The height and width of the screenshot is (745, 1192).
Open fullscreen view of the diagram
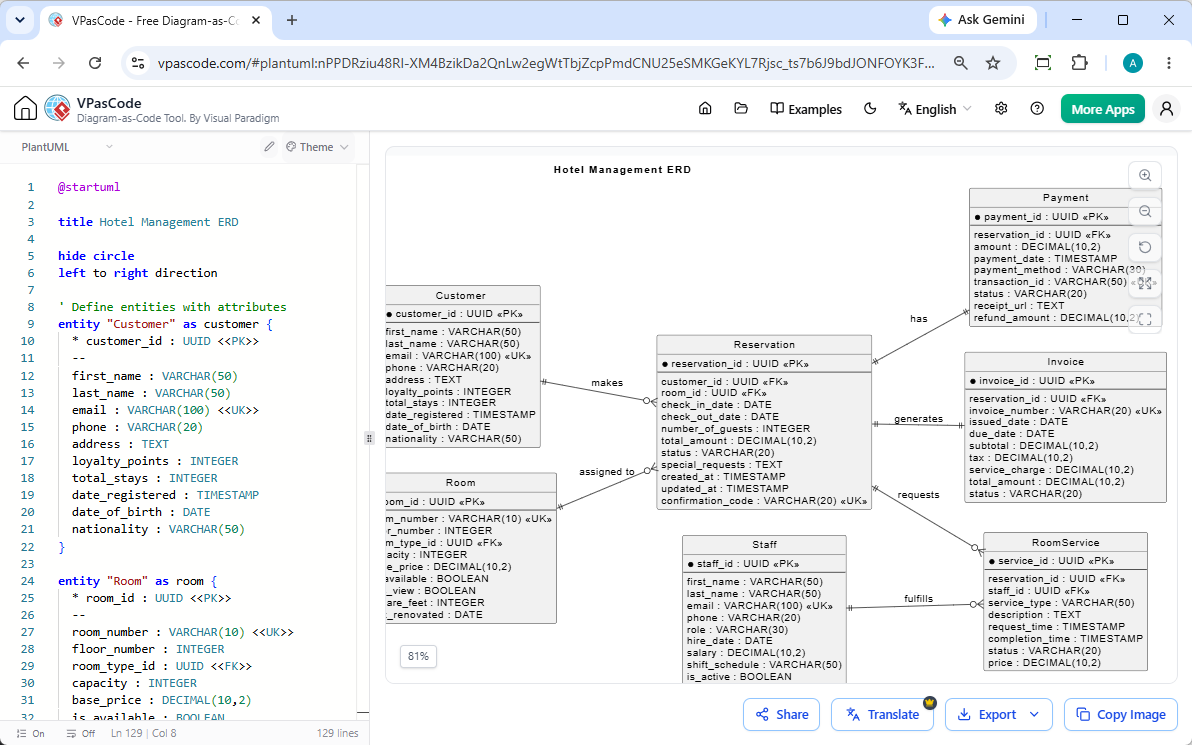click(1145, 319)
